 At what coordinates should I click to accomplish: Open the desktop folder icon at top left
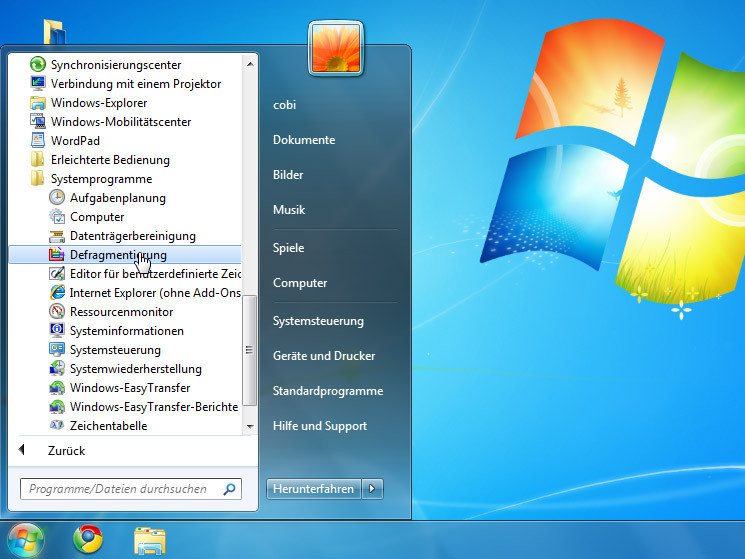point(54,32)
